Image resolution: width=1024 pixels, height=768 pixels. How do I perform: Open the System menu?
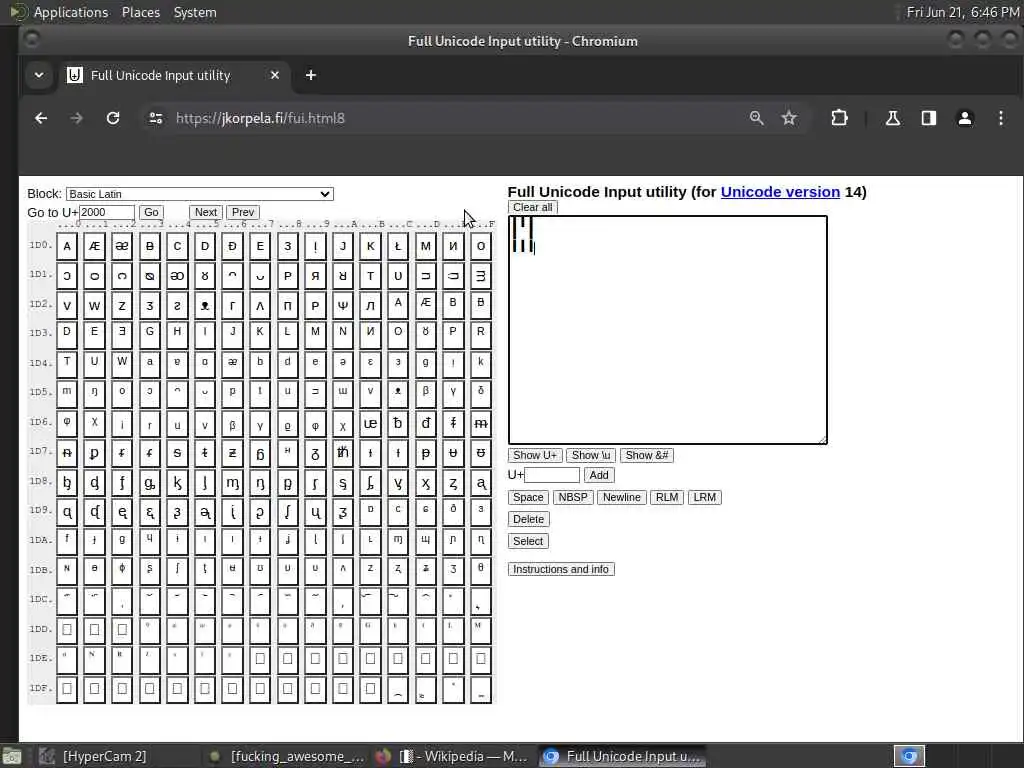[195, 12]
